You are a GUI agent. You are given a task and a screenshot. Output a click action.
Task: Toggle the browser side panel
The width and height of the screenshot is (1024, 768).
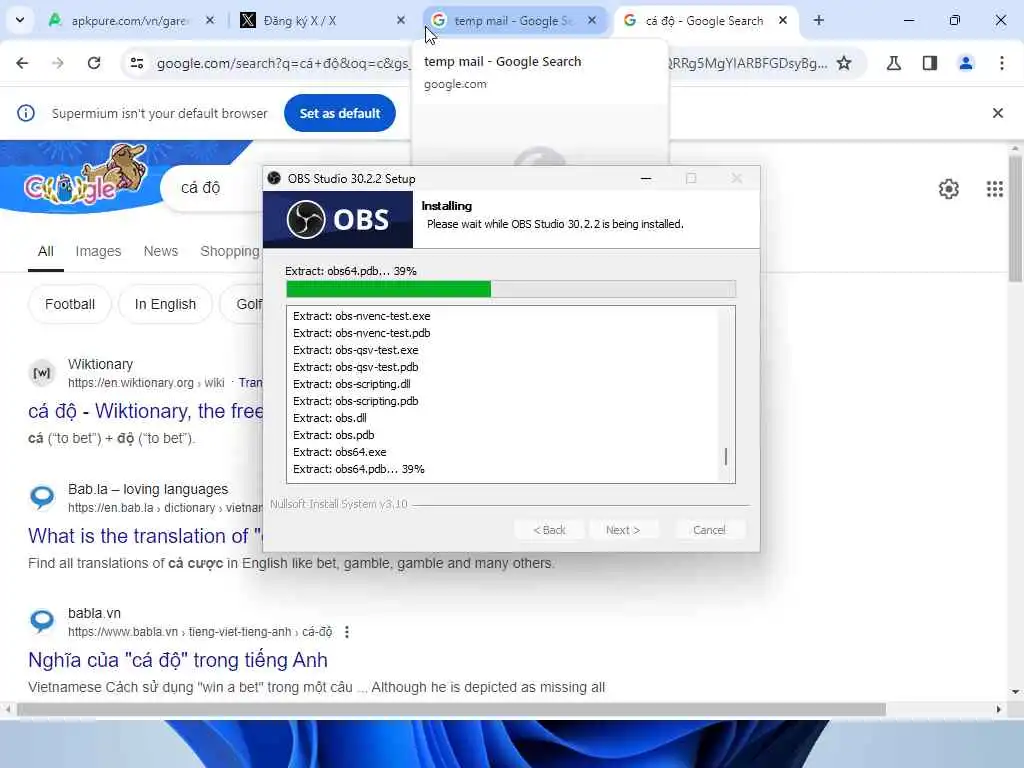tap(930, 63)
